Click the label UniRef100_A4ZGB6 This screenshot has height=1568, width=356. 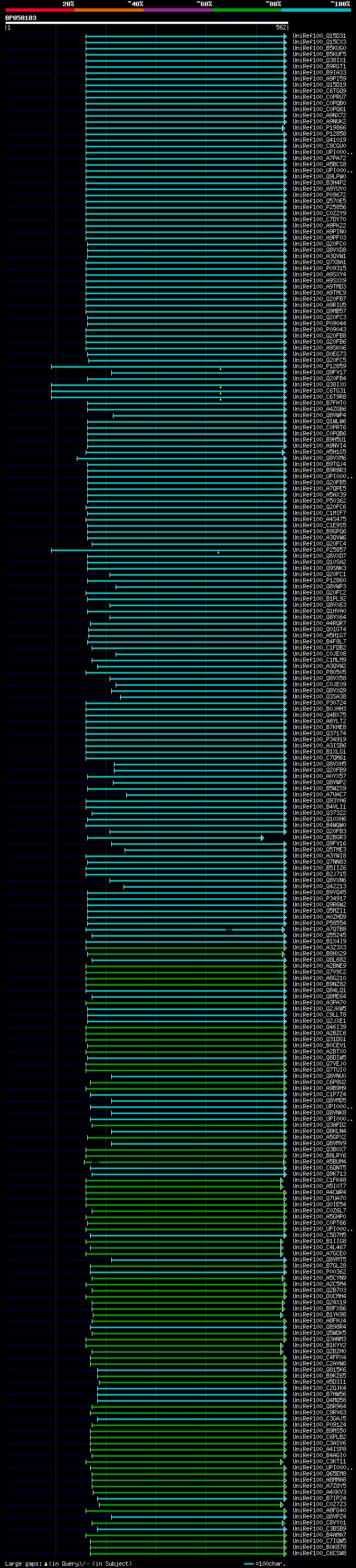coord(319,409)
